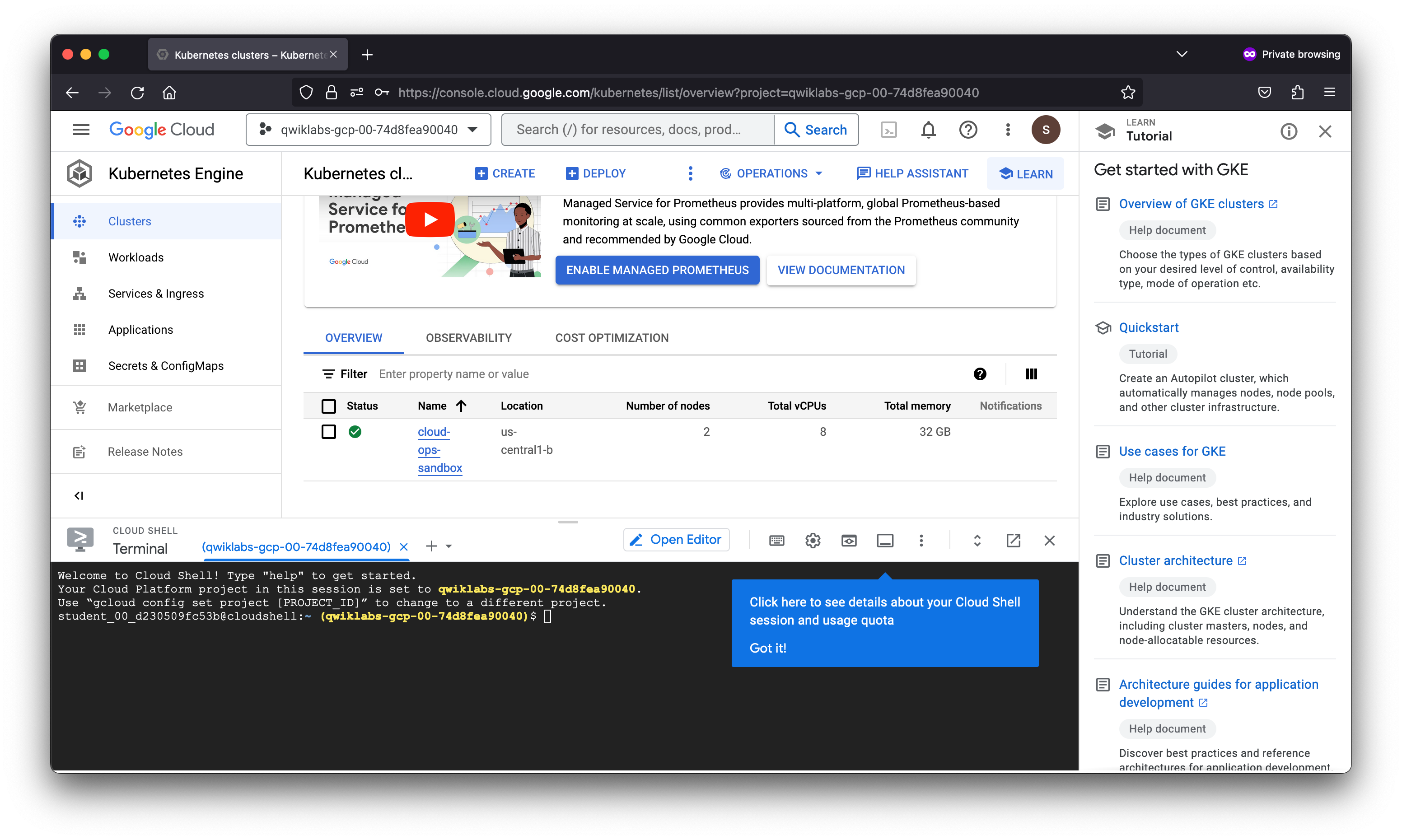The width and height of the screenshot is (1402, 840).
Task: Open the browser tabs list chevron
Action: [1182, 54]
